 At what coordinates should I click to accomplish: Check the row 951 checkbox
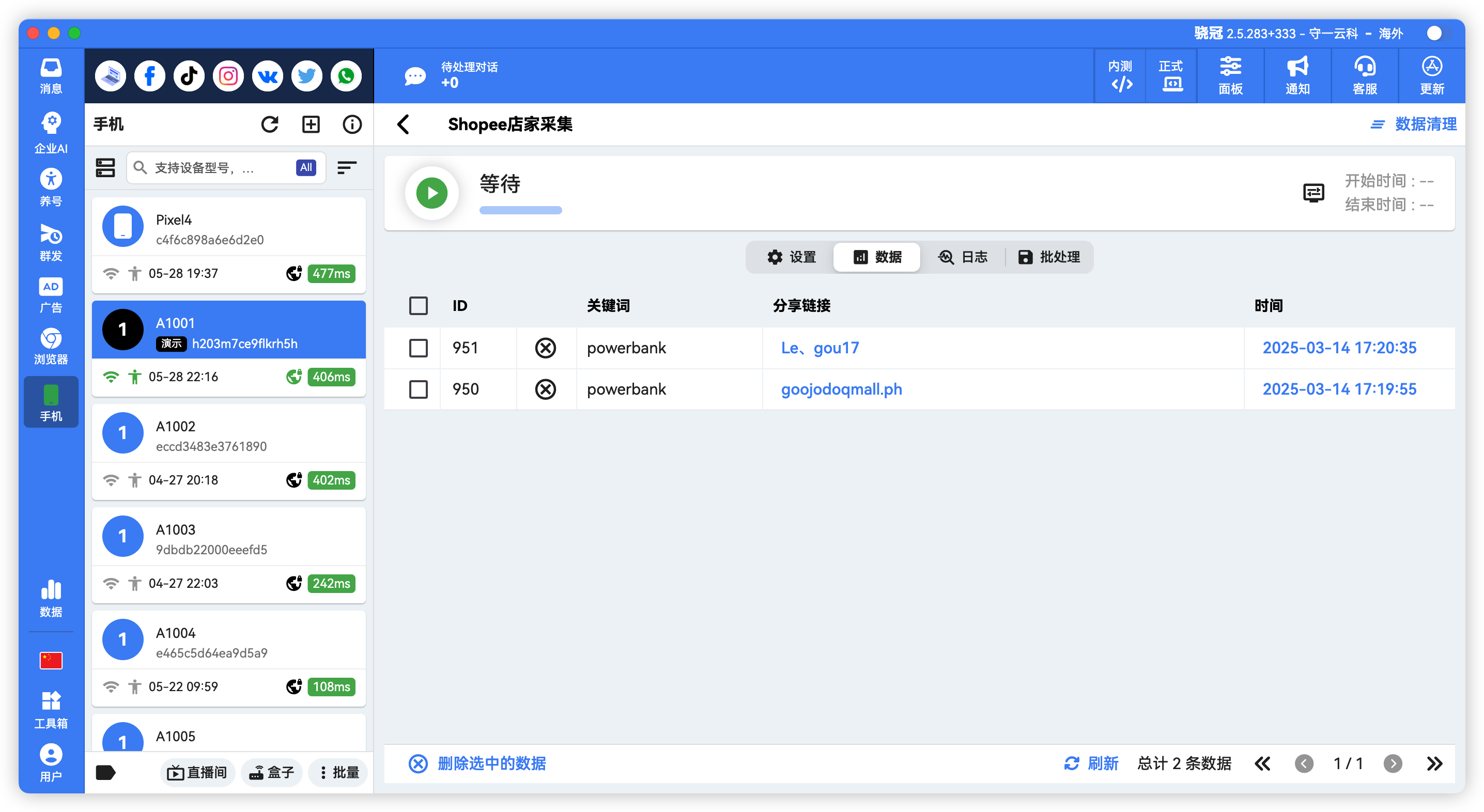pyautogui.click(x=418, y=348)
